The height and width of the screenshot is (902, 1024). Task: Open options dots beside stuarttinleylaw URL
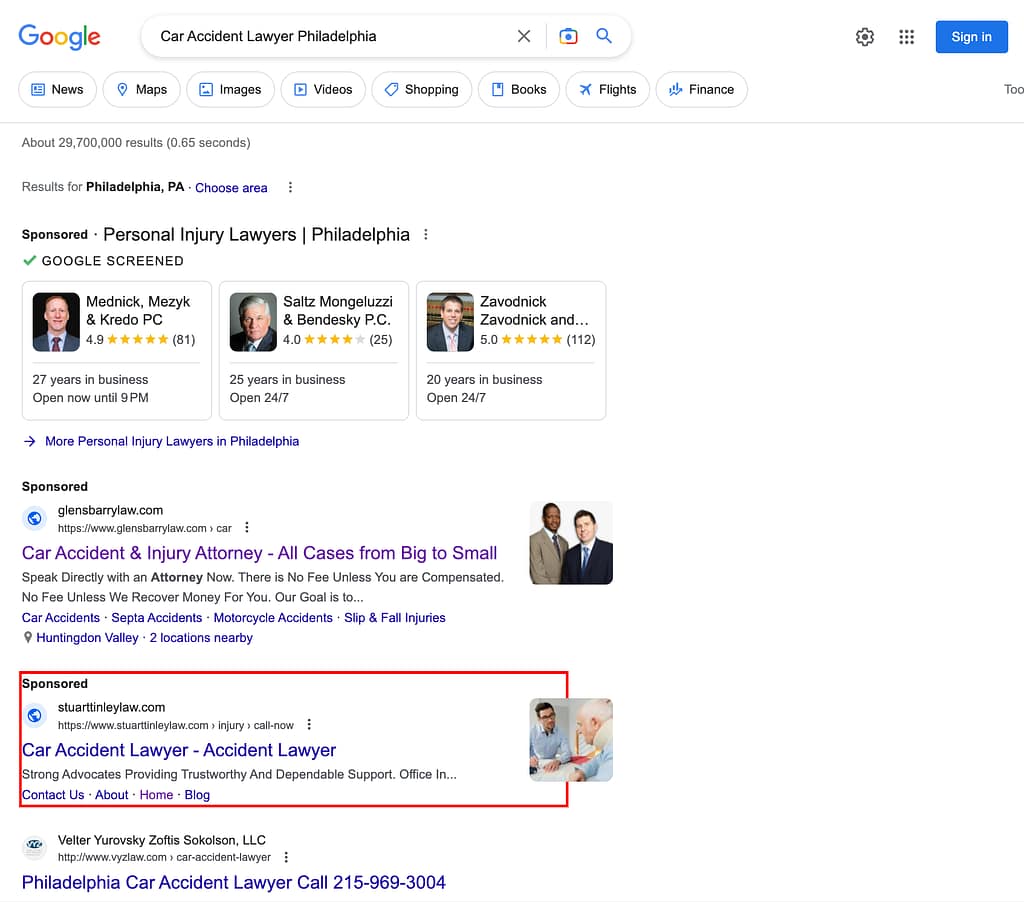coord(309,724)
